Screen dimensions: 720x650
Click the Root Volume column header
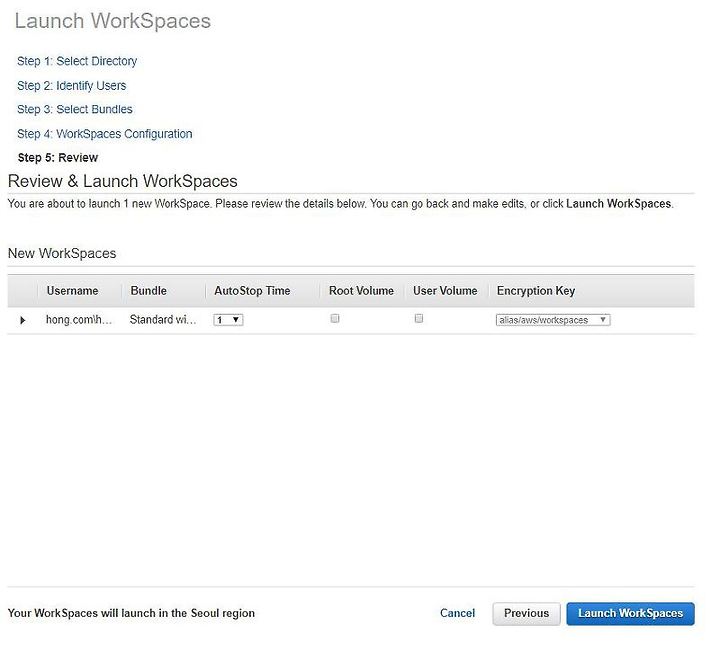coord(361,291)
